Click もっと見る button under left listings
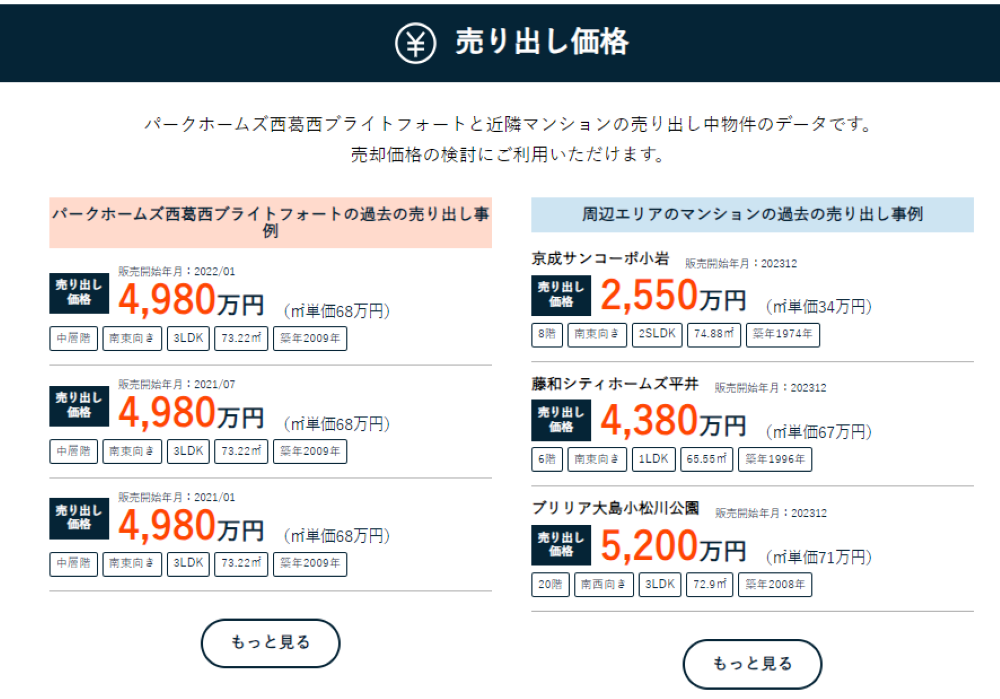The height and width of the screenshot is (699, 1000). click(270, 643)
